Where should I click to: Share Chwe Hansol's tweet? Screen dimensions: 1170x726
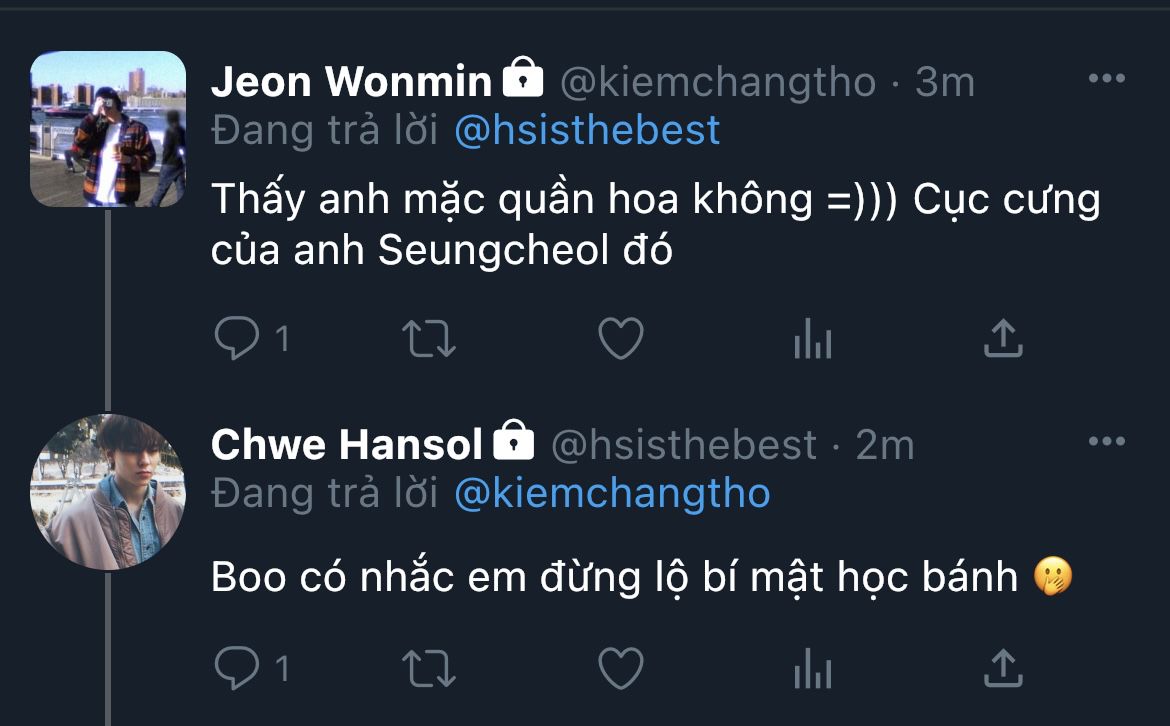coord(1002,667)
